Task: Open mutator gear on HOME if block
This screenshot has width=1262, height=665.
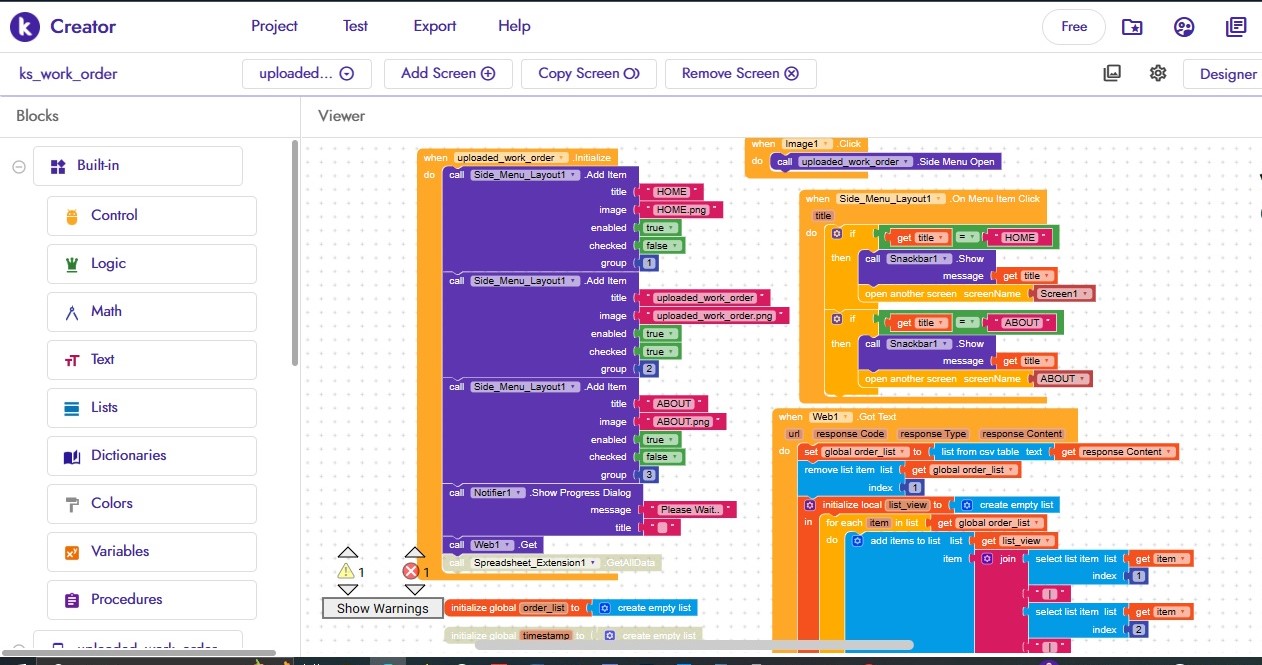Action: 837,233
